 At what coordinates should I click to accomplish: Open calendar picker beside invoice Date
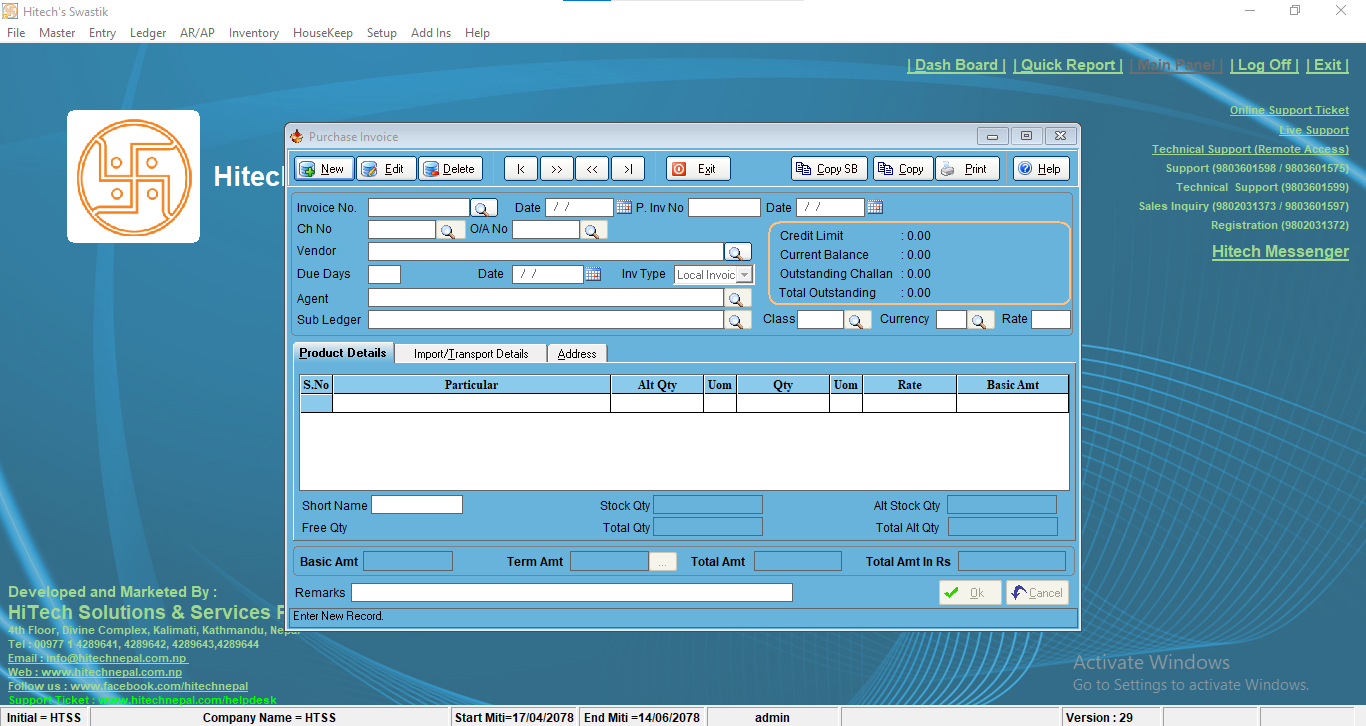click(x=624, y=208)
